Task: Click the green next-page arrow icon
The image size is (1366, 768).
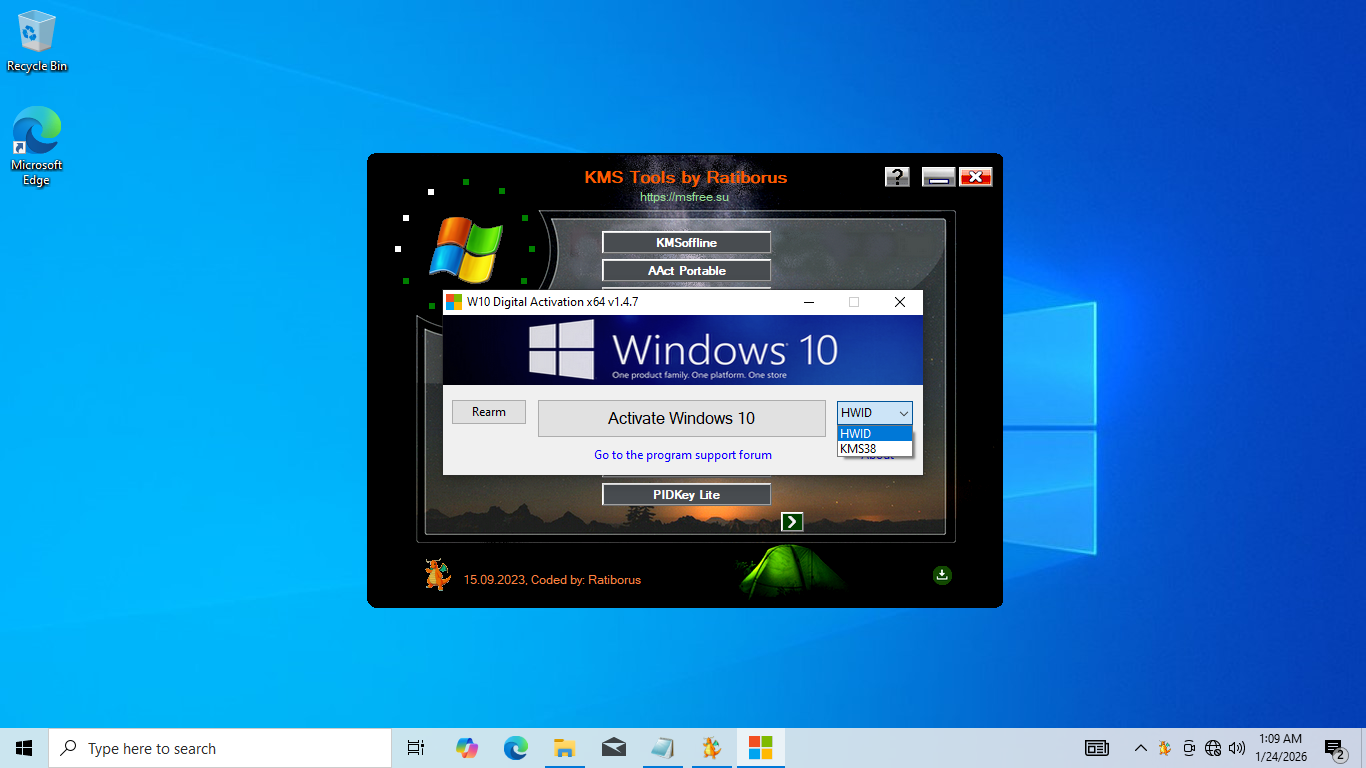Action: (792, 521)
